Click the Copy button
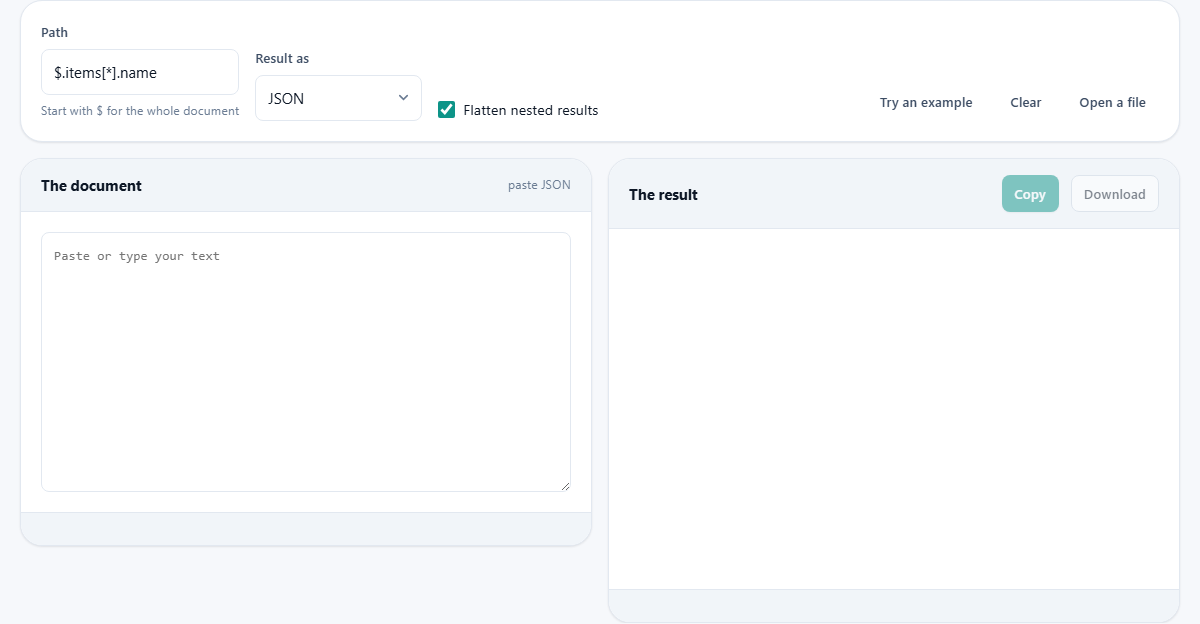Viewport: 1200px width, 624px height. coord(1030,194)
